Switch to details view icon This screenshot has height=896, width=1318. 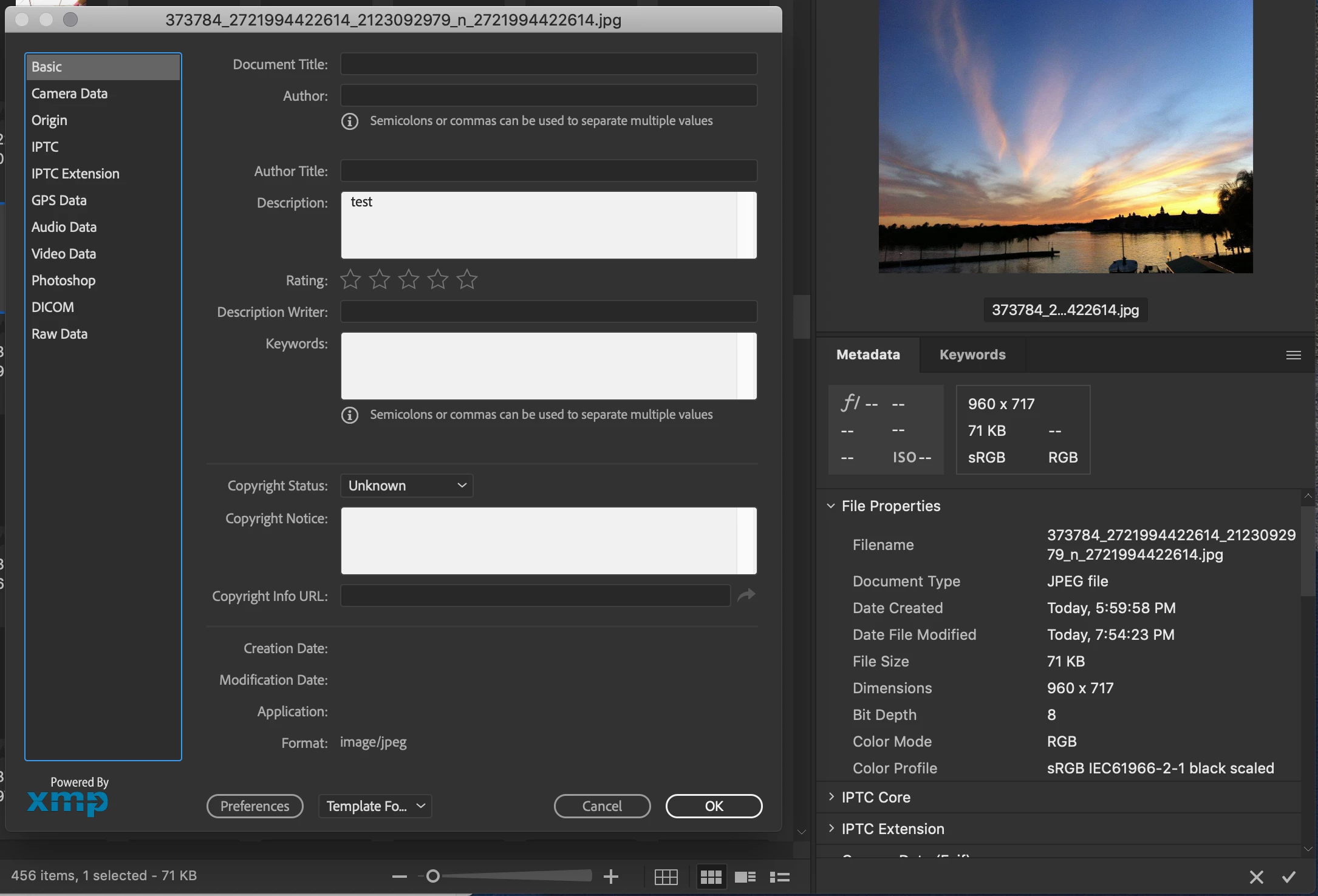click(745, 877)
